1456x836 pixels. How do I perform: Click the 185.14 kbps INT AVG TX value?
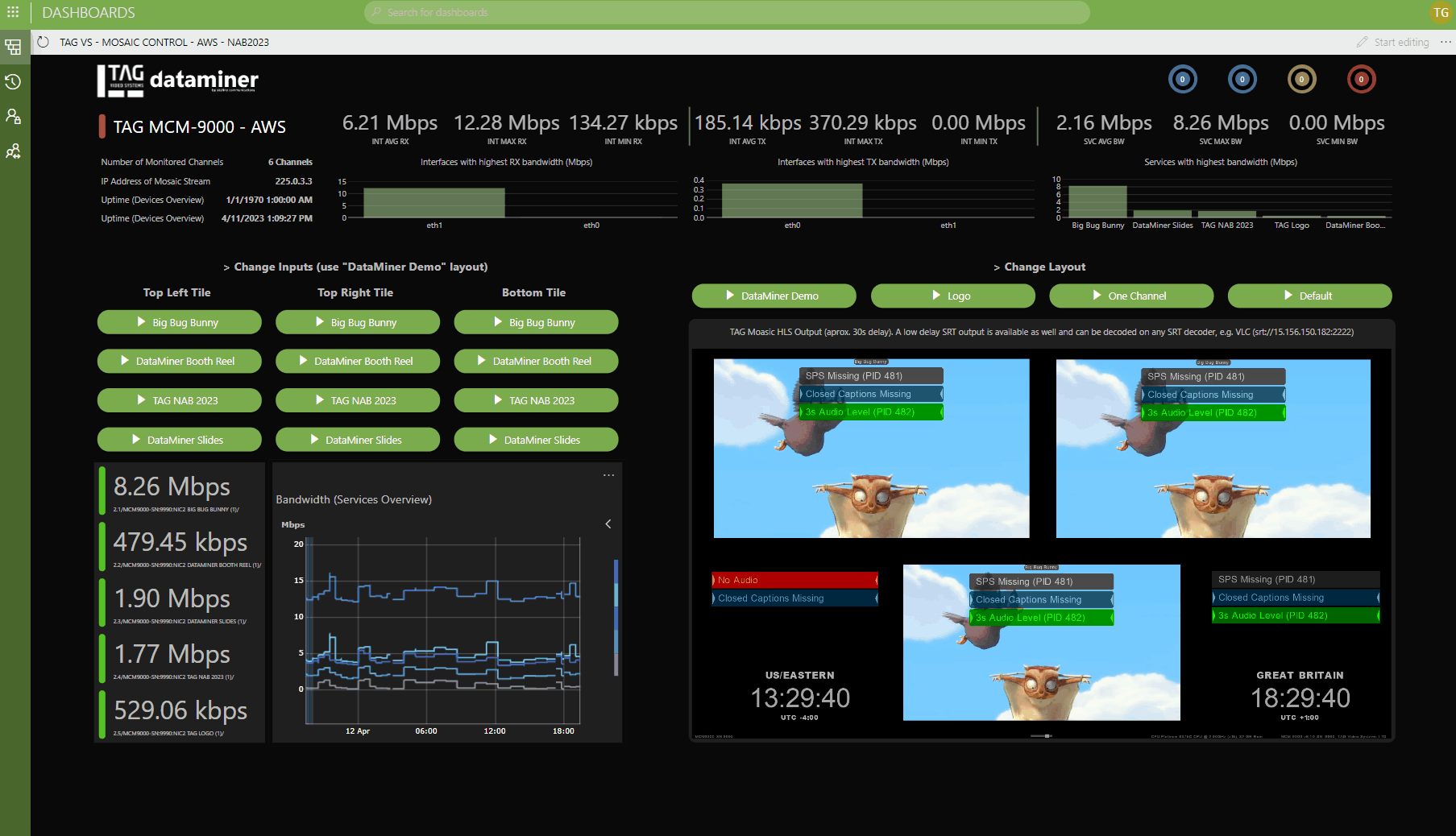pyautogui.click(x=748, y=122)
